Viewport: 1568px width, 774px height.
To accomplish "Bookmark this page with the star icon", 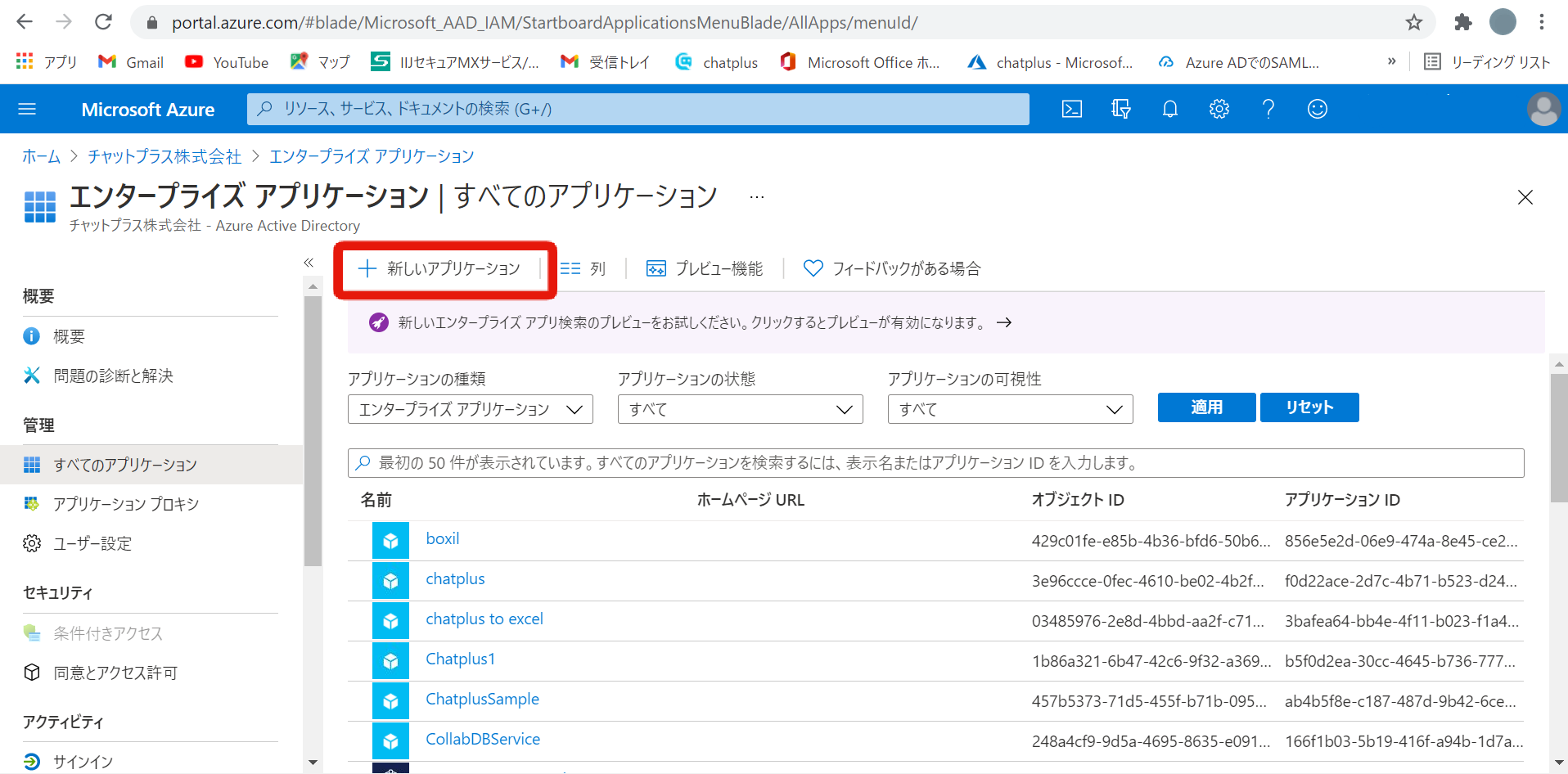I will 1414,22.
